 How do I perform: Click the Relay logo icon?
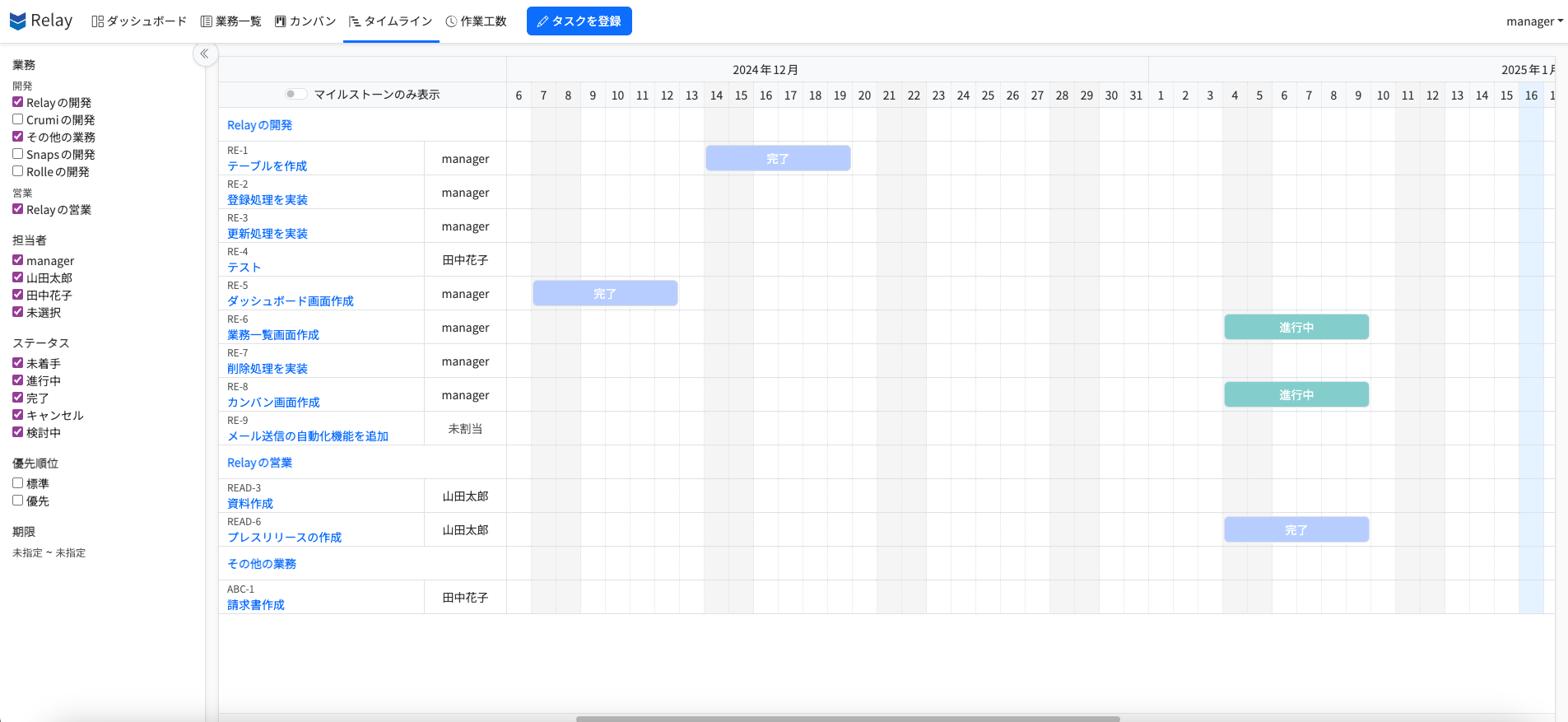[18, 21]
